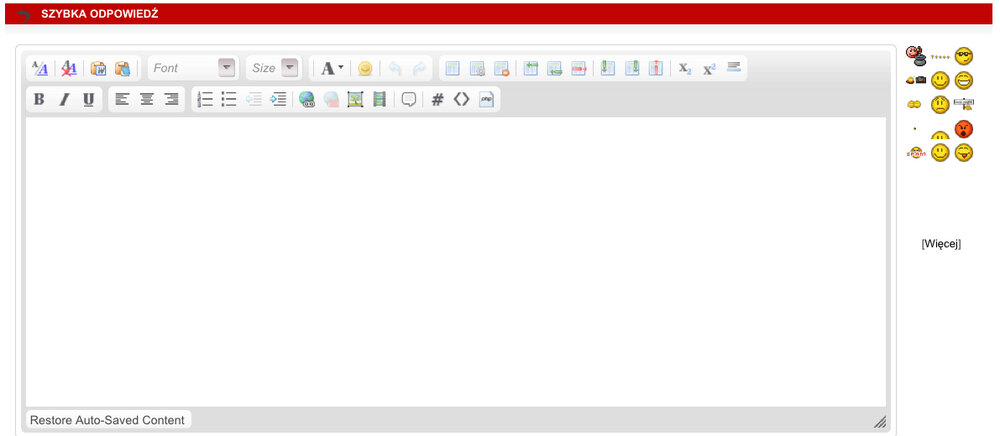Open Table Properties icon with gear
The width and height of the screenshot is (1000, 436).
coord(477,68)
